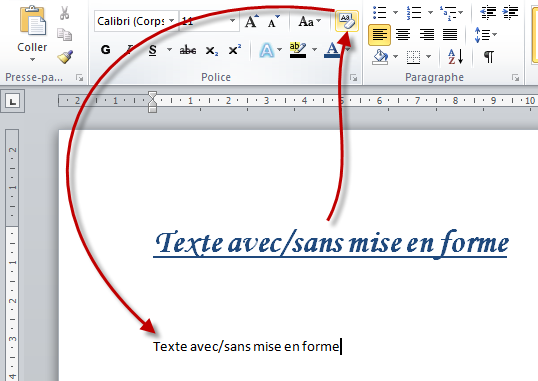Toggle superscript X² button
This screenshot has width=538, height=381.
coord(235,50)
